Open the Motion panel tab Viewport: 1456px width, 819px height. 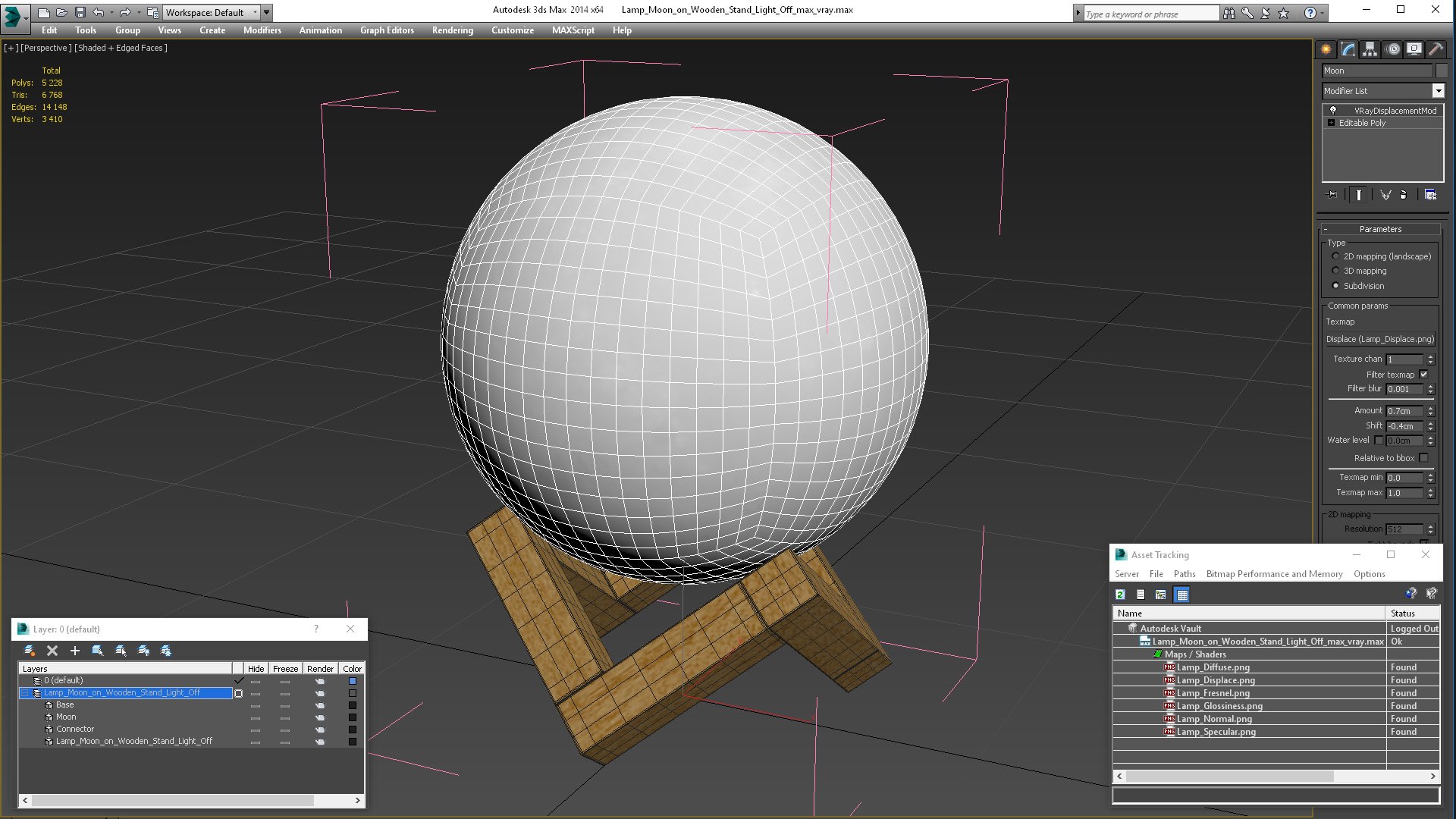pos(1392,49)
